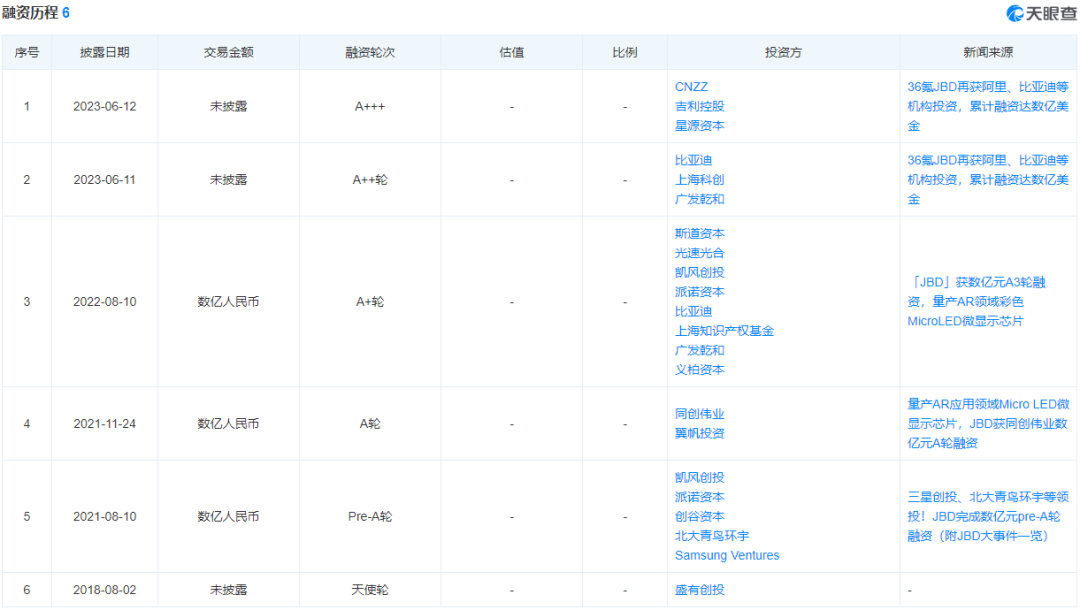Select date cell 2023-06-11

(x=105, y=180)
